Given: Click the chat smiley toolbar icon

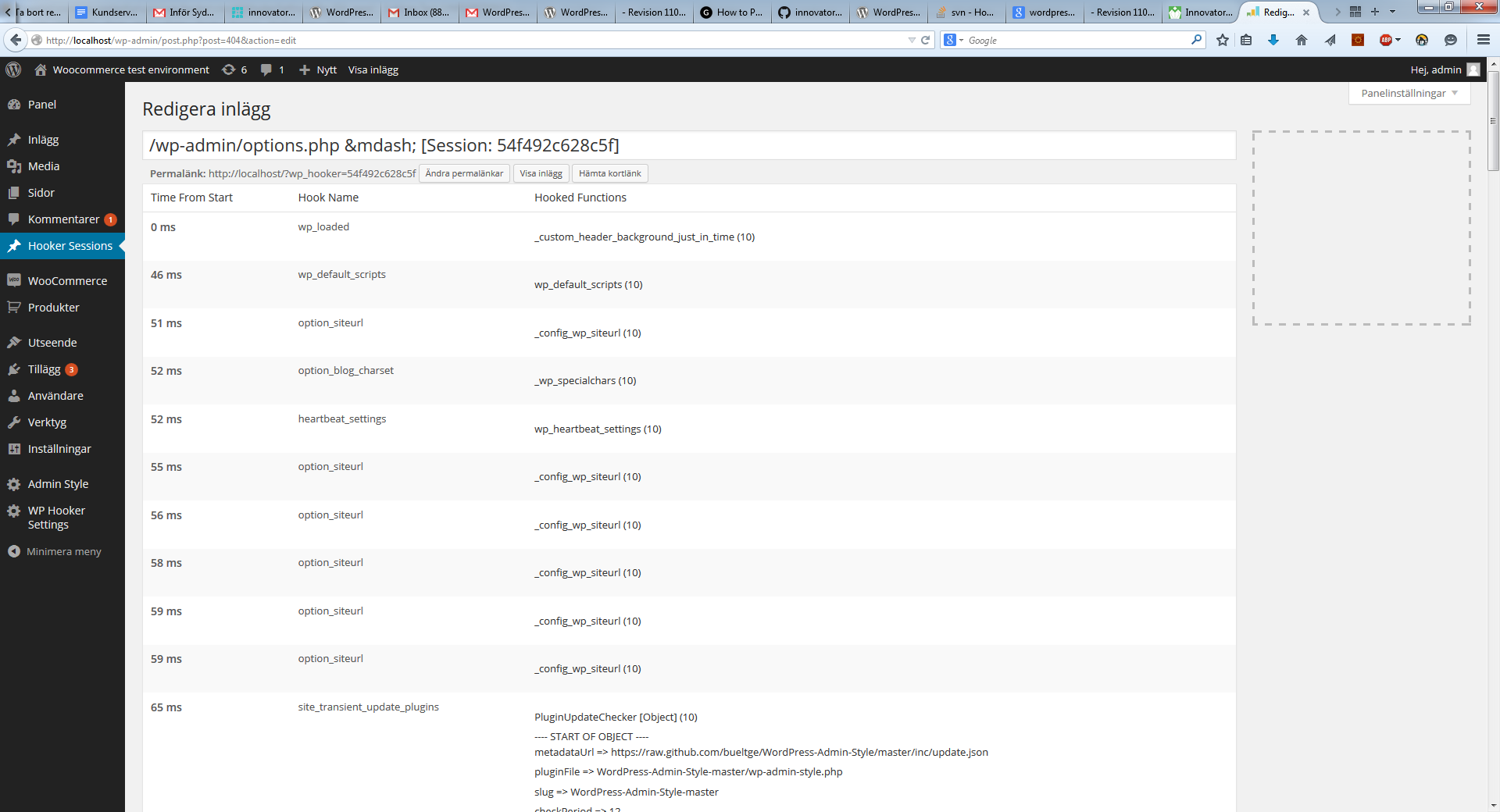Looking at the screenshot, I should point(1451,40).
